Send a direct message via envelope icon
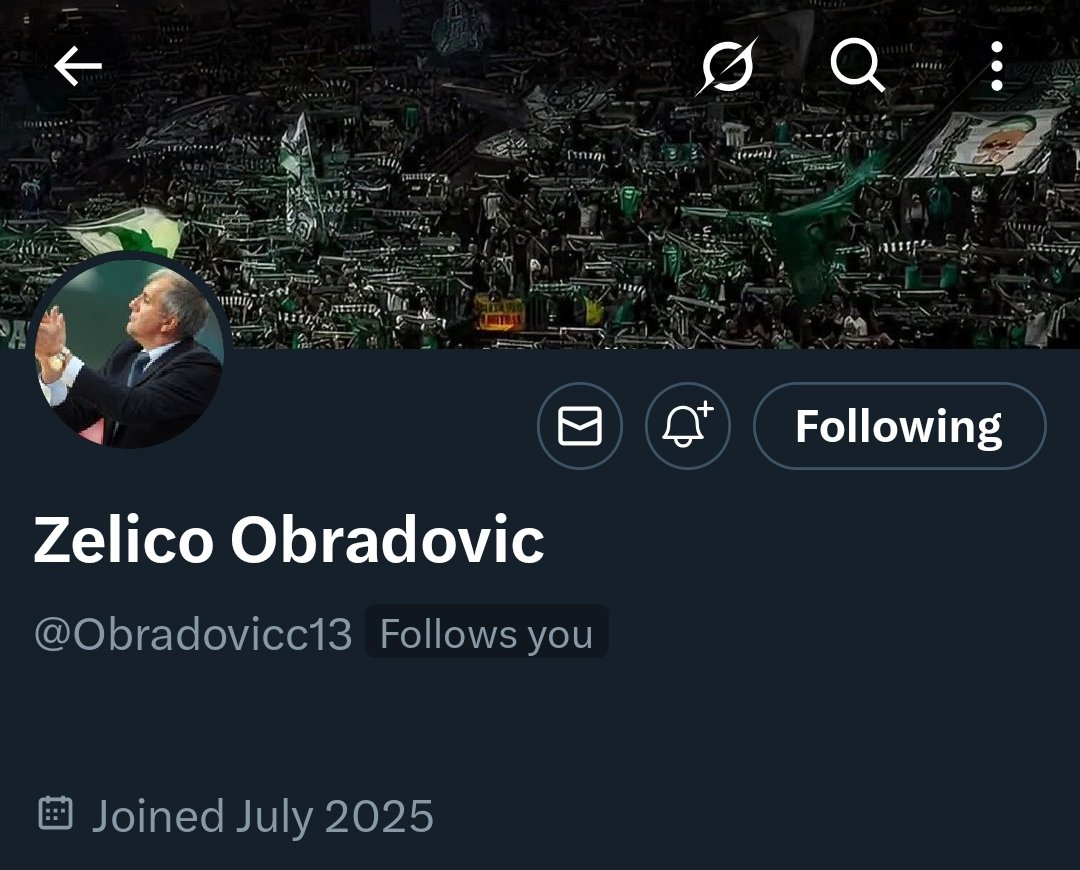The height and width of the screenshot is (870, 1080). coord(579,426)
